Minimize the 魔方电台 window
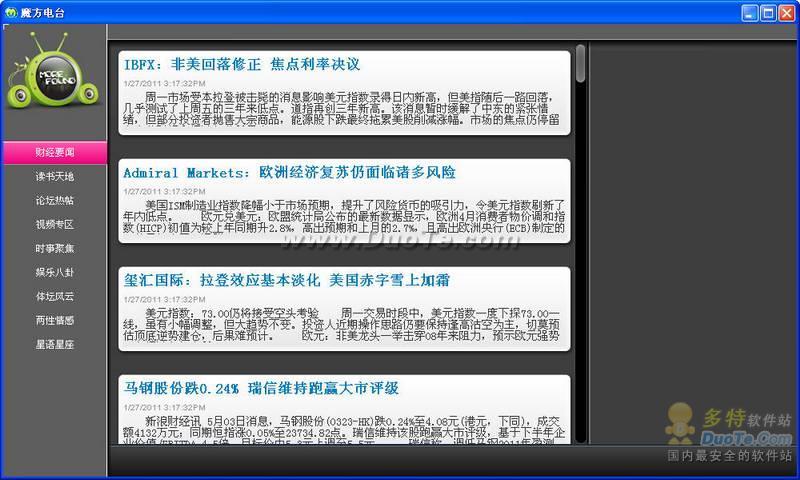 click(749, 12)
